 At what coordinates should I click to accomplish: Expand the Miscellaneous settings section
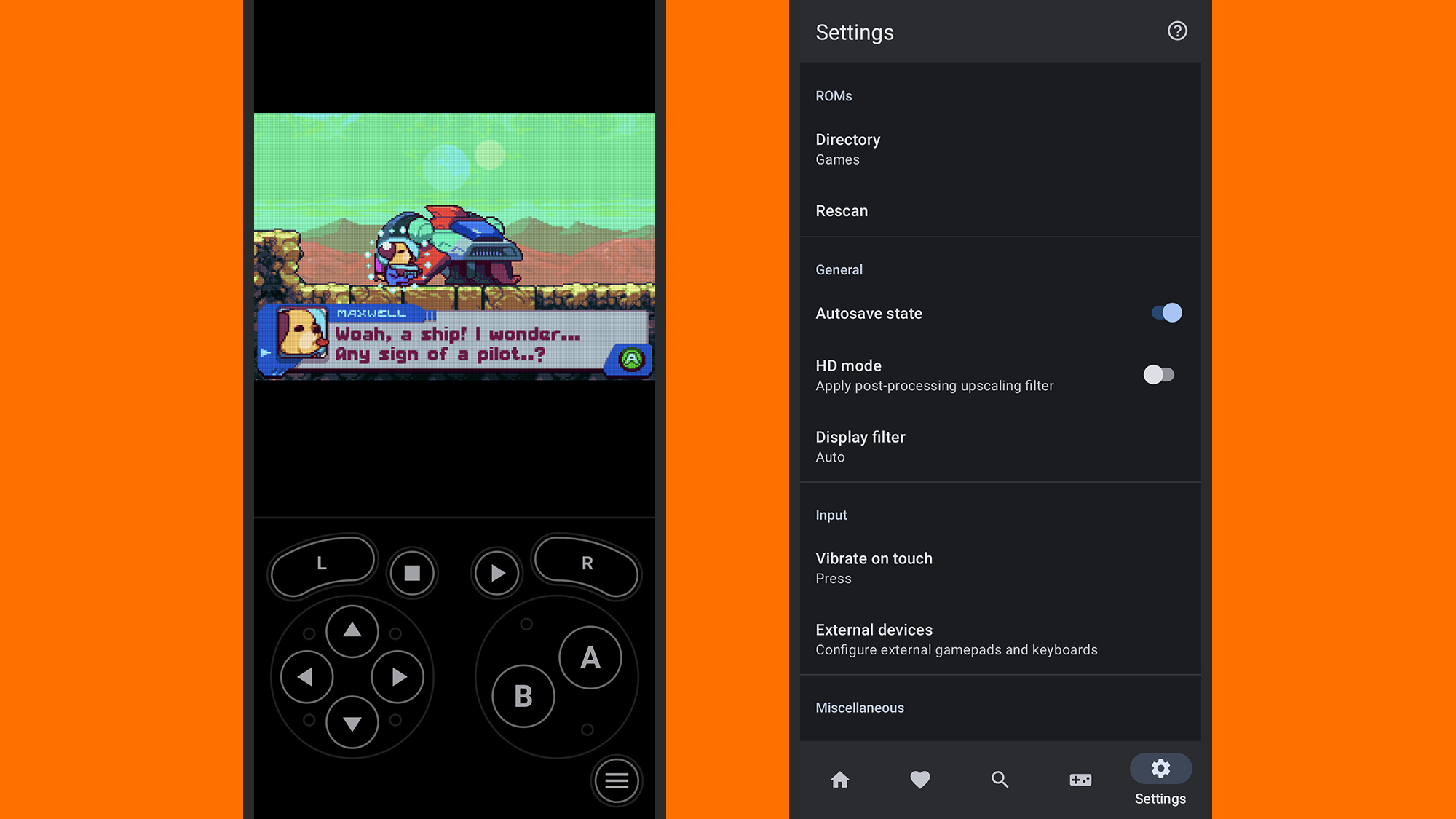pyautogui.click(x=859, y=708)
